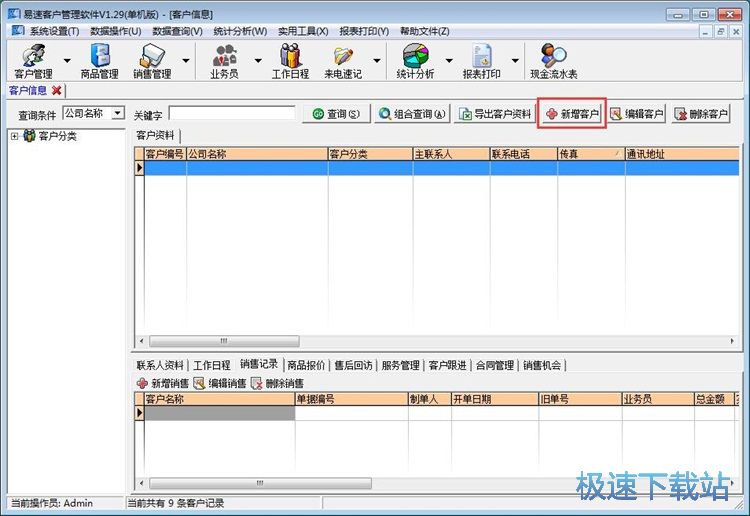The height and width of the screenshot is (516, 750).
Task: Open the 帮助文件(Z) menu
Action: pyautogui.click(x=425, y=31)
